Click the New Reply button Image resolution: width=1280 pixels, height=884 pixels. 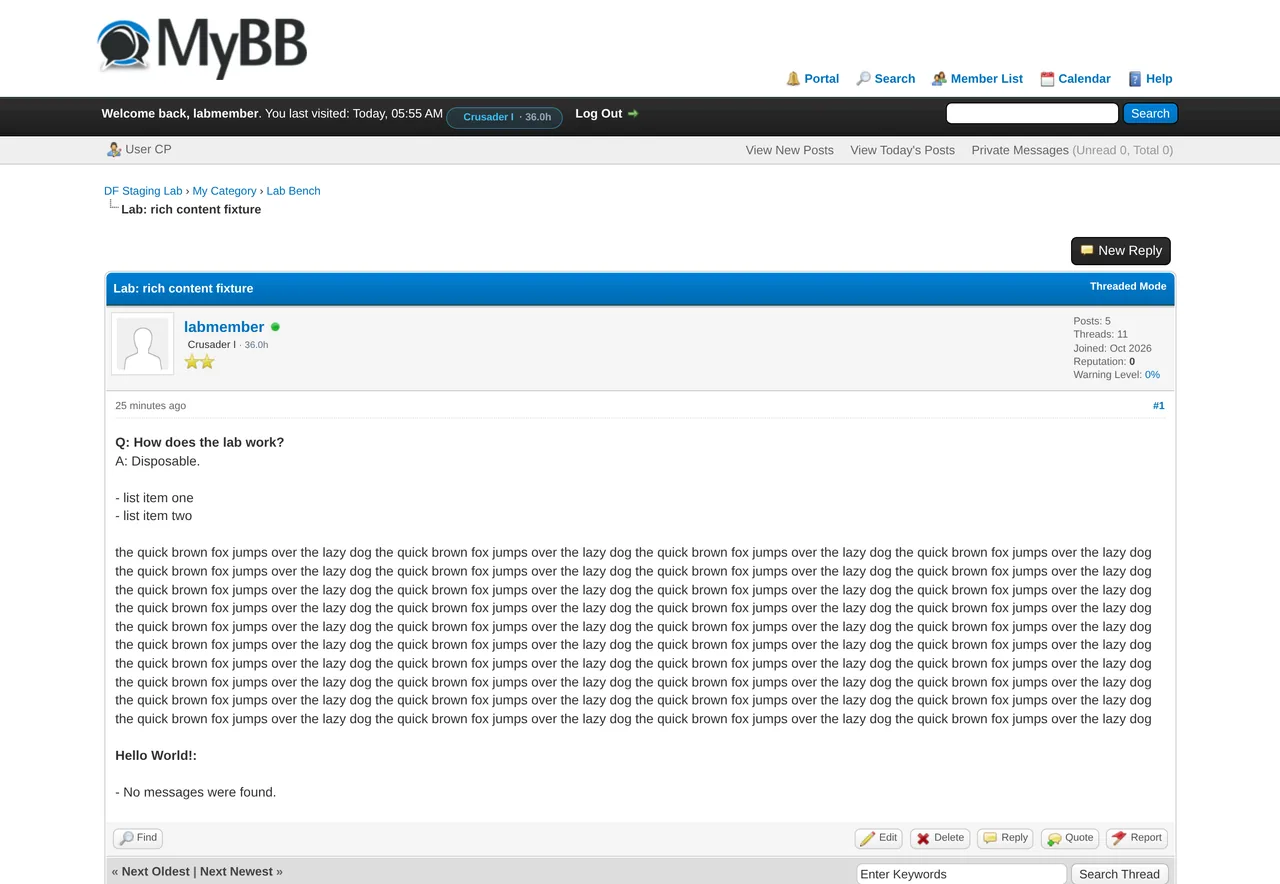[x=1120, y=251]
